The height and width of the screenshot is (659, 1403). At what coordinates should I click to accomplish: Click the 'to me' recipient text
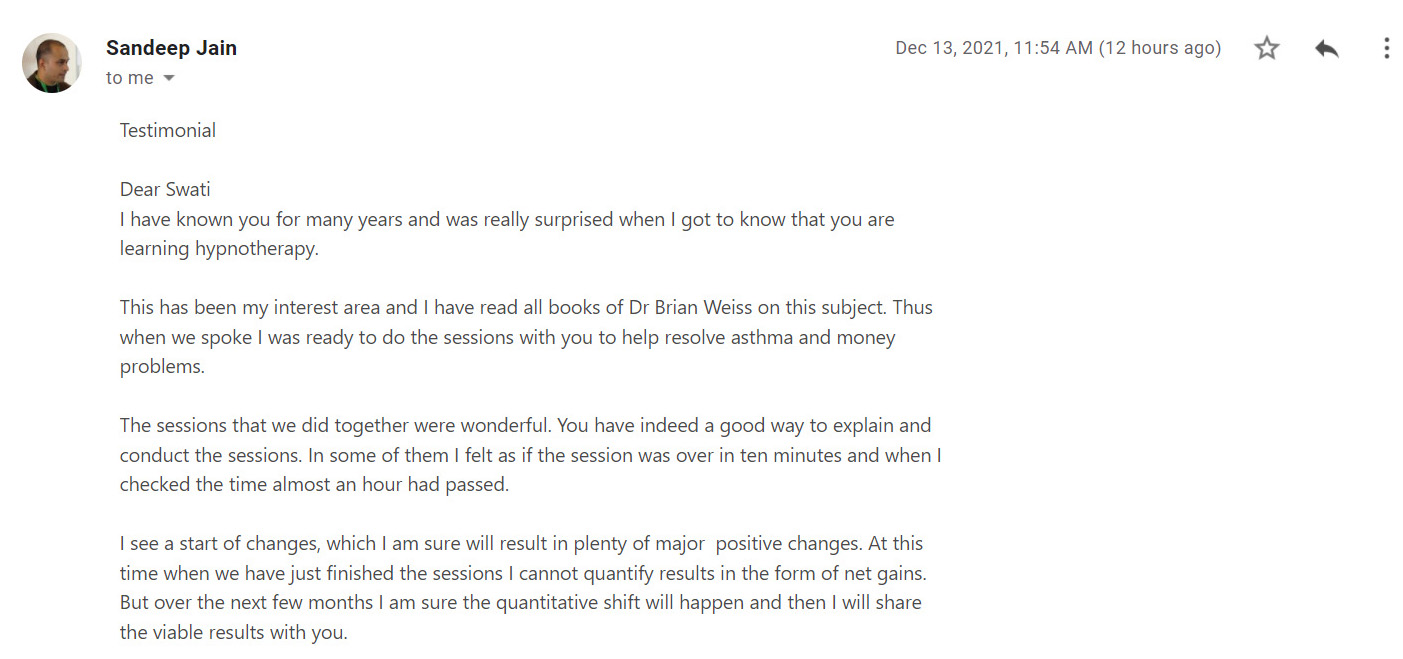click(130, 78)
